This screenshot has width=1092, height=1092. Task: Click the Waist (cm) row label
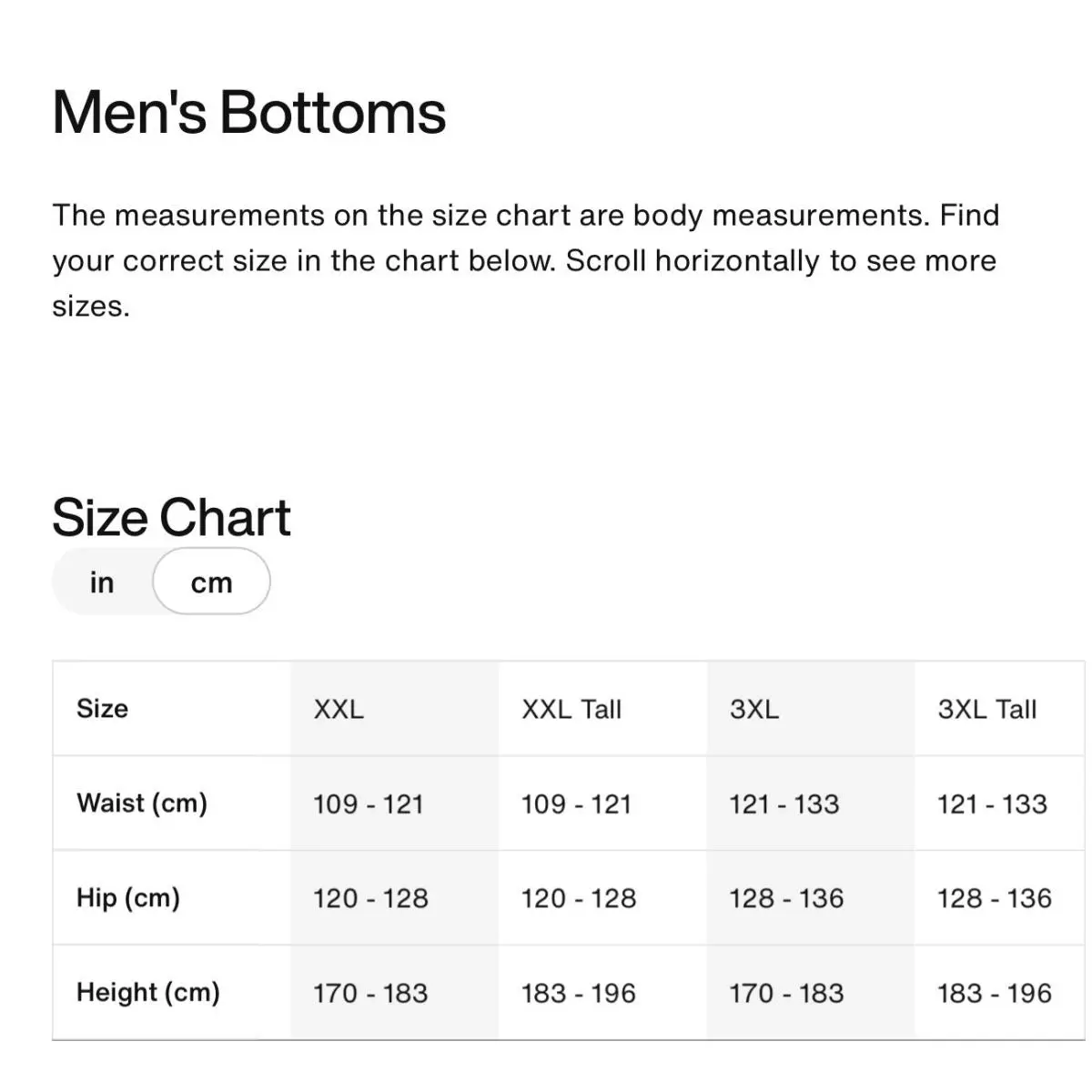142,804
